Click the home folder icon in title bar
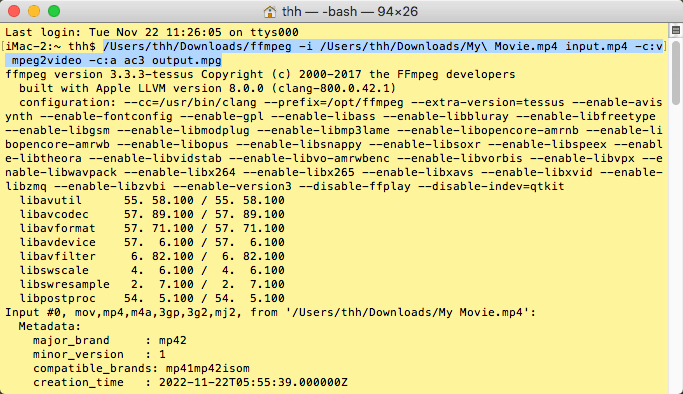The width and height of the screenshot is (683, 394). (x=270, y=11)
